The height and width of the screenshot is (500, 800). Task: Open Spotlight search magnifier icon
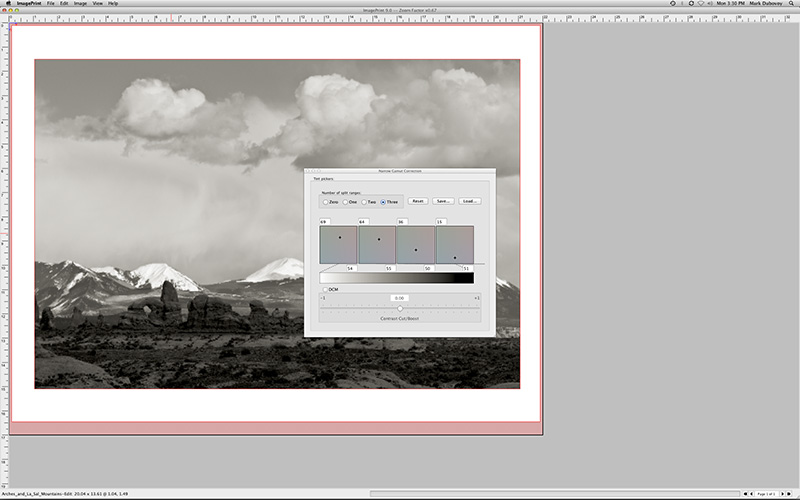(792, 3)
